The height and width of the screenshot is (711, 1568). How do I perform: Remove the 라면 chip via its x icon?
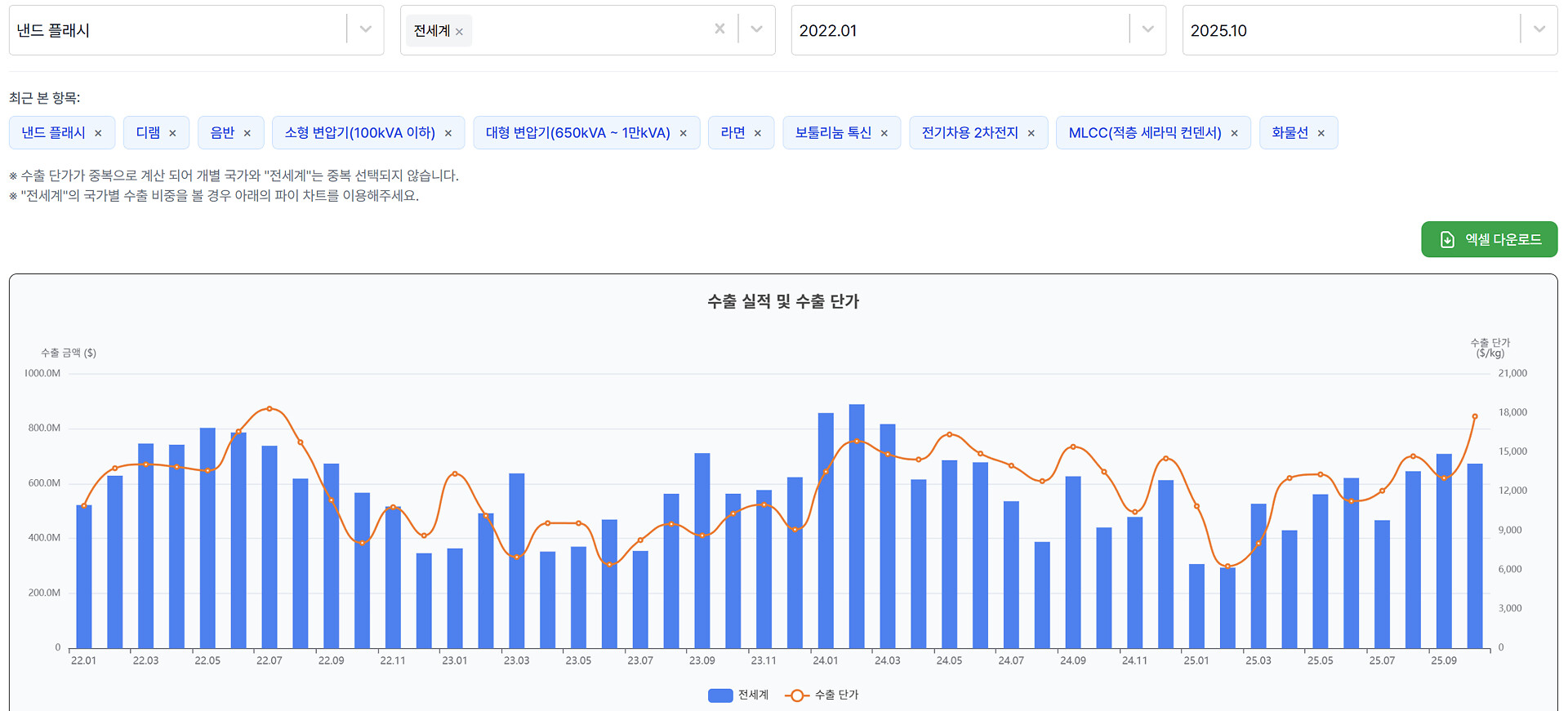757,133
